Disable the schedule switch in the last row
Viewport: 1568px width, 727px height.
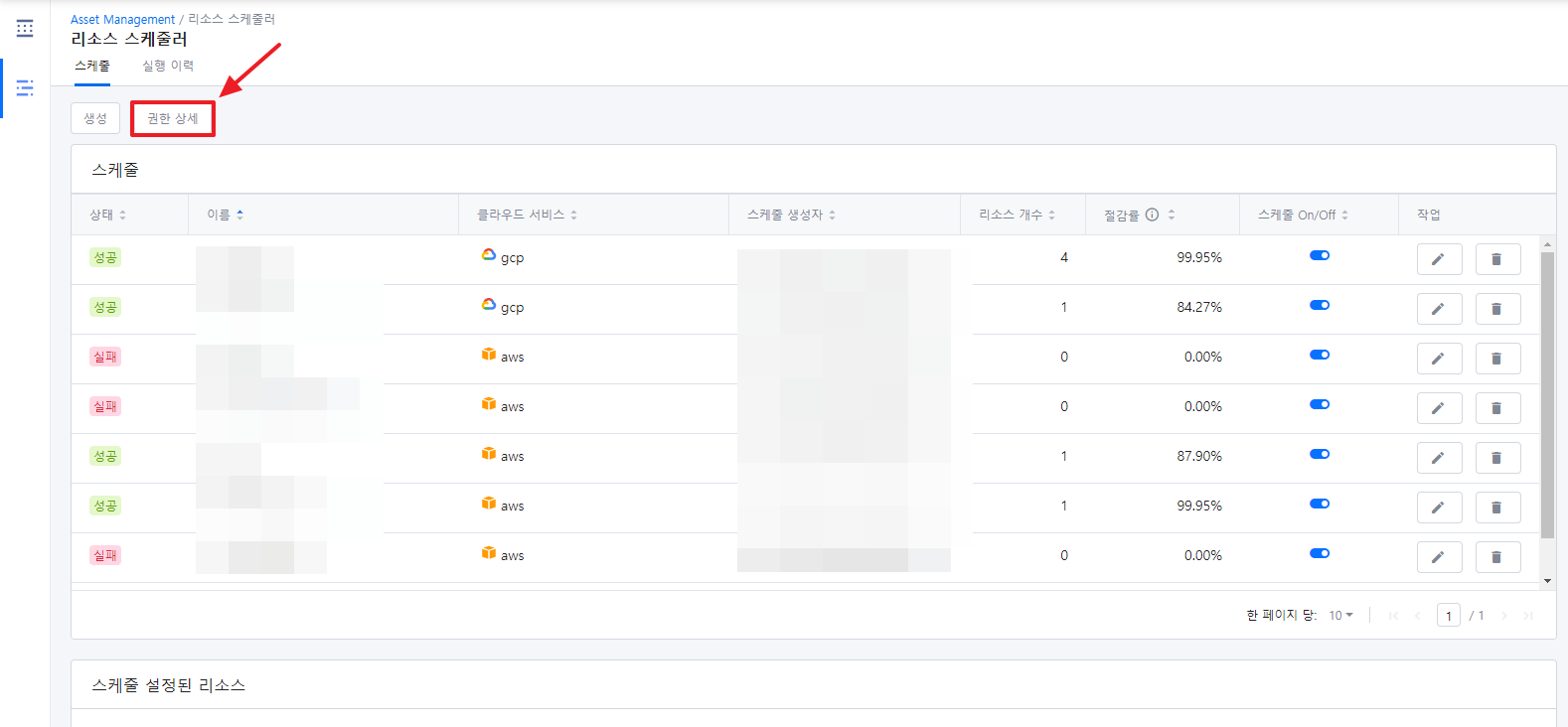coord(1319,553)
